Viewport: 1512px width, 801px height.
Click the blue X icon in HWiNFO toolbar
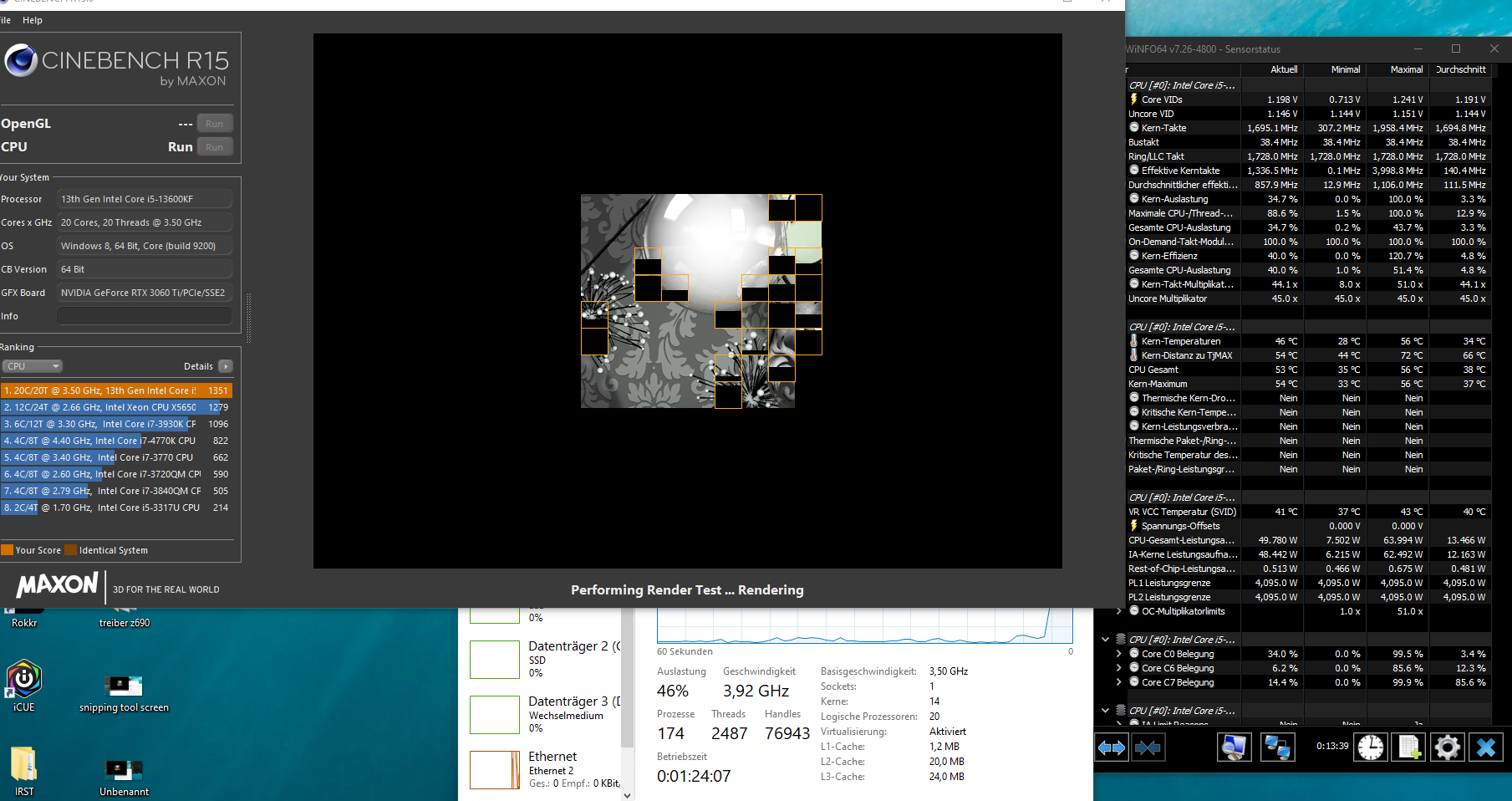point(1486,747)
